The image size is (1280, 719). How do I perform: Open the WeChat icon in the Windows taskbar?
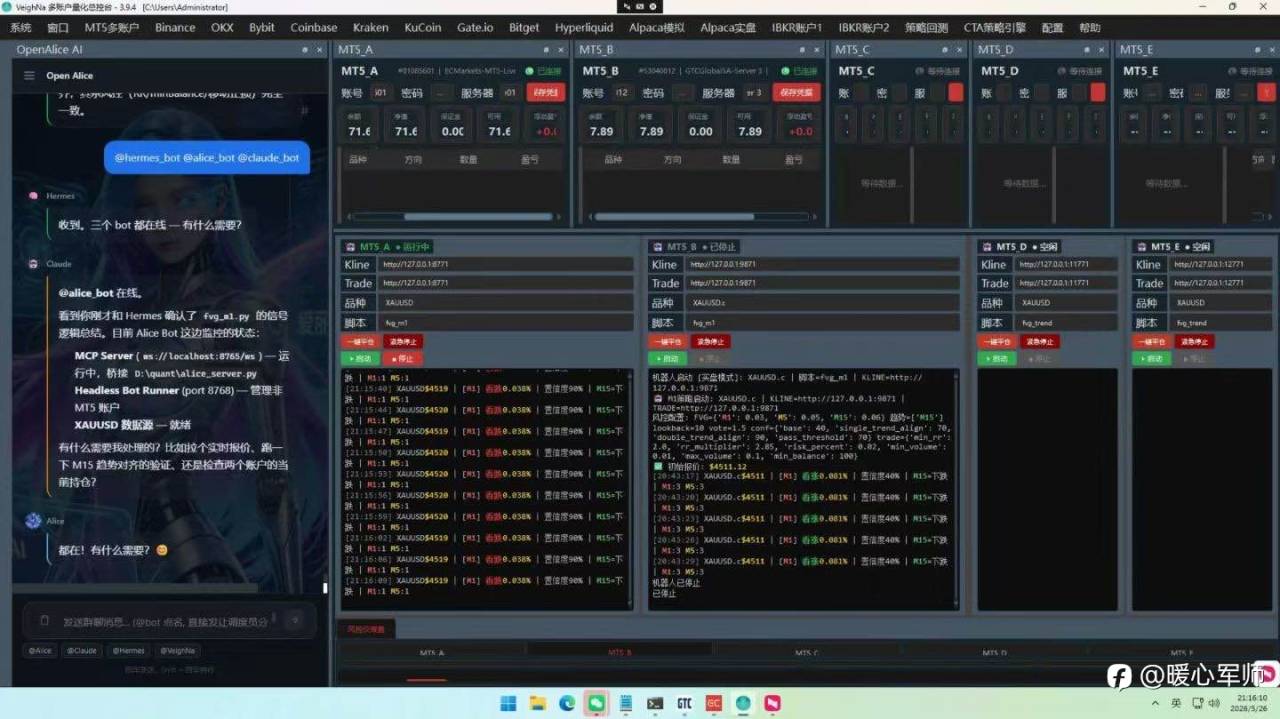(x=596, y=703)
